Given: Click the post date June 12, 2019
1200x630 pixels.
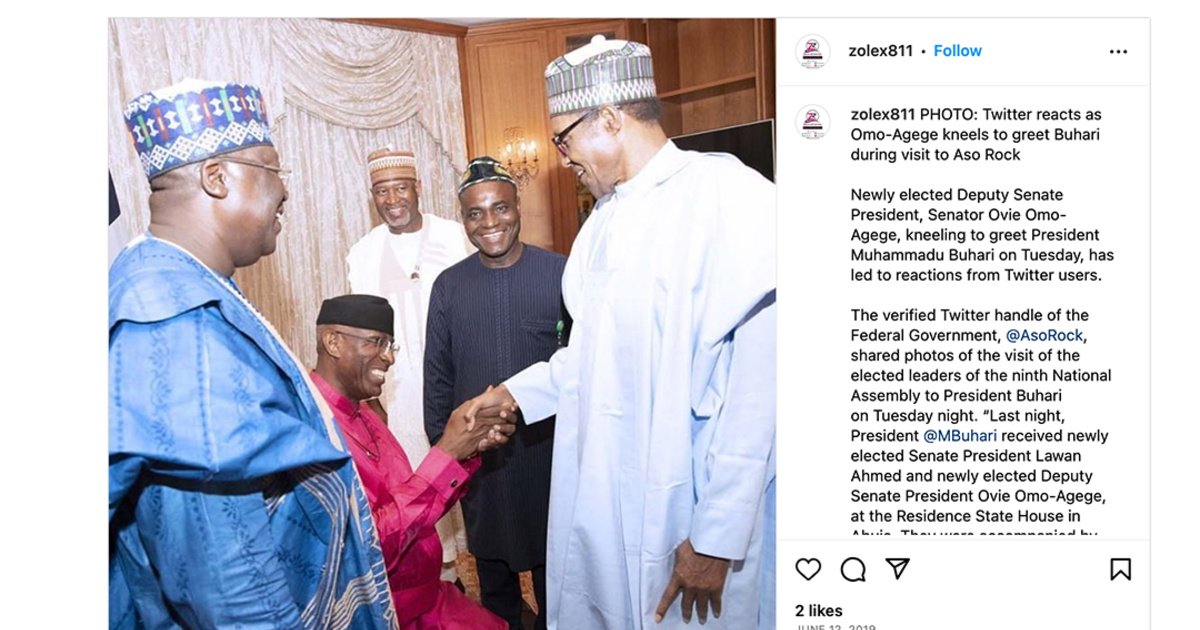Looking at the screenshot, I should [x=835, y=627].
